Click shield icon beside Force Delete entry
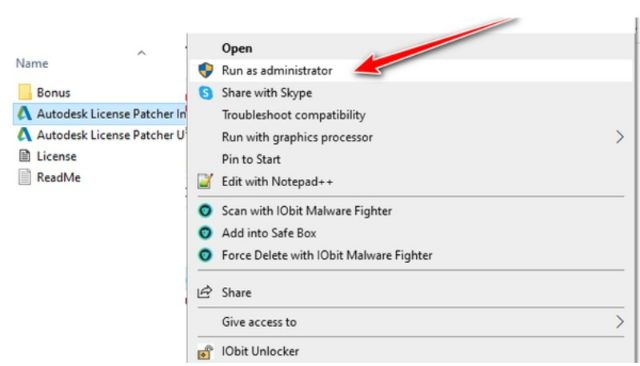Screen dimensions: 640x366 pyautogui.click(x=205, y=255)
